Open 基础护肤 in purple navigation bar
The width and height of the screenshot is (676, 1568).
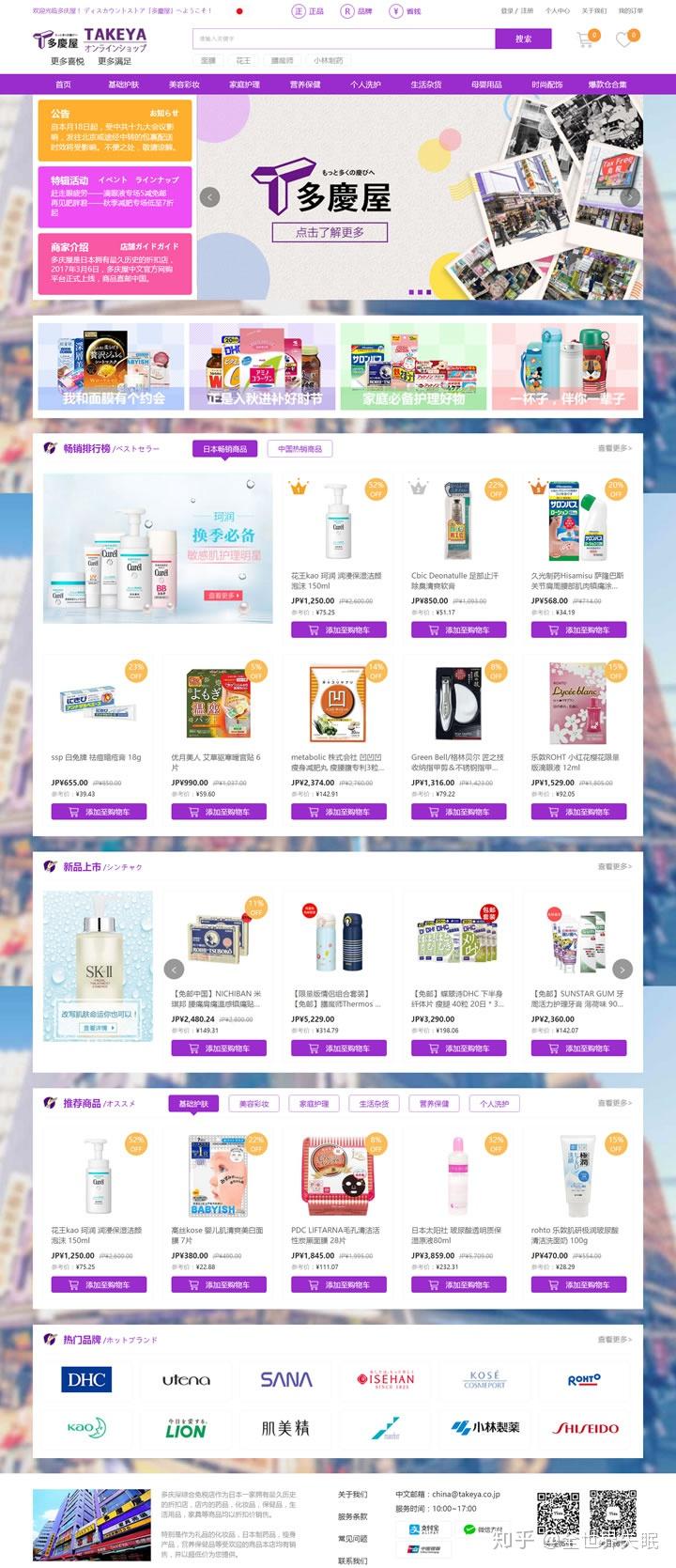pyautogui.click(x=123, y=85)
